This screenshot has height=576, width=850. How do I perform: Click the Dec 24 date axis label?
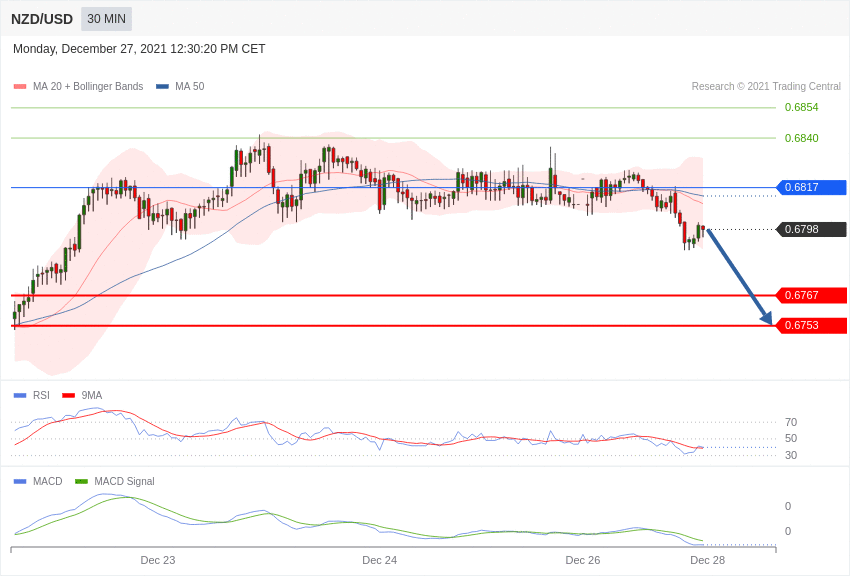pyautogui.click(x=379, y=560)
